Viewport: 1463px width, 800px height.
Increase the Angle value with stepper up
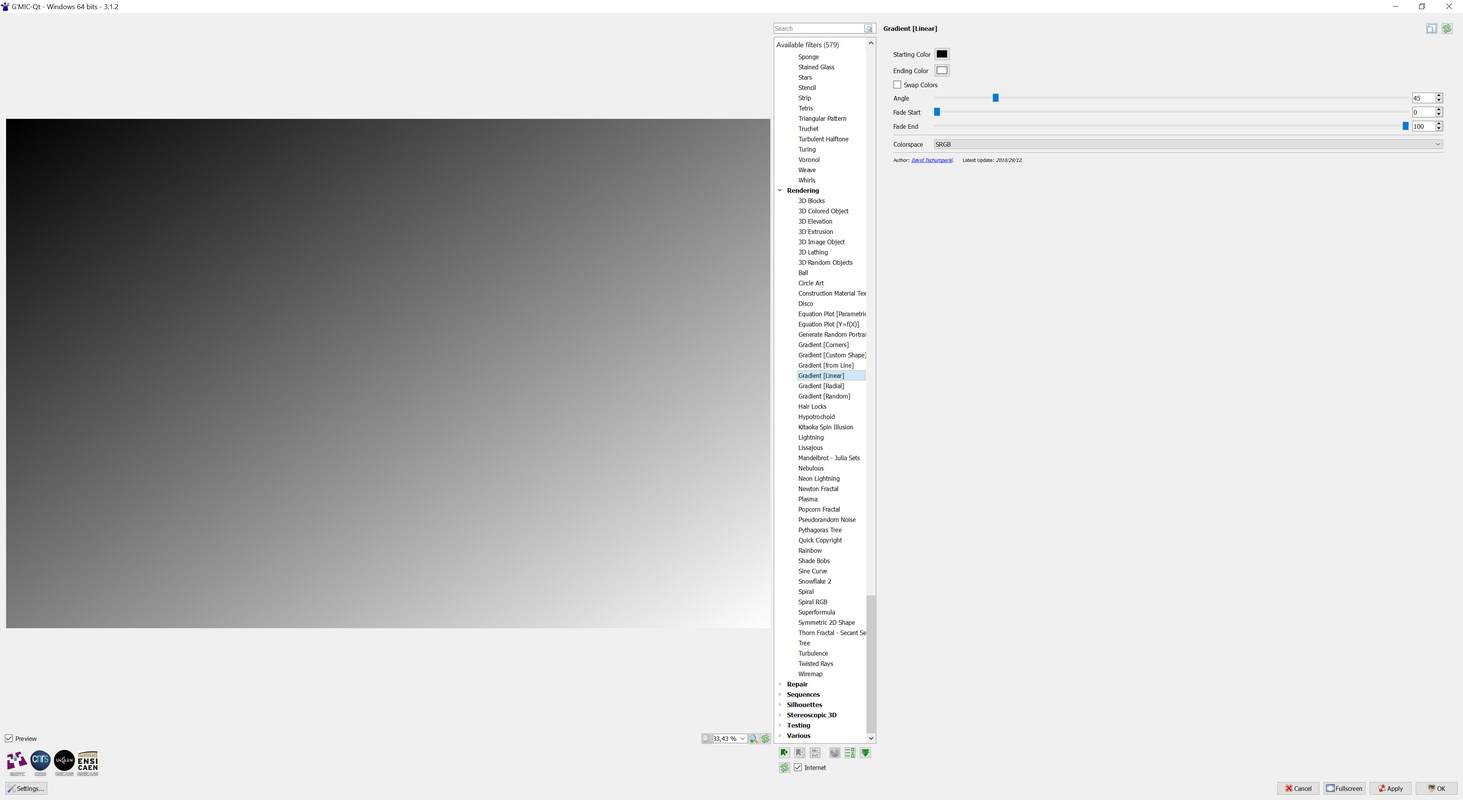coord(1439,96)
